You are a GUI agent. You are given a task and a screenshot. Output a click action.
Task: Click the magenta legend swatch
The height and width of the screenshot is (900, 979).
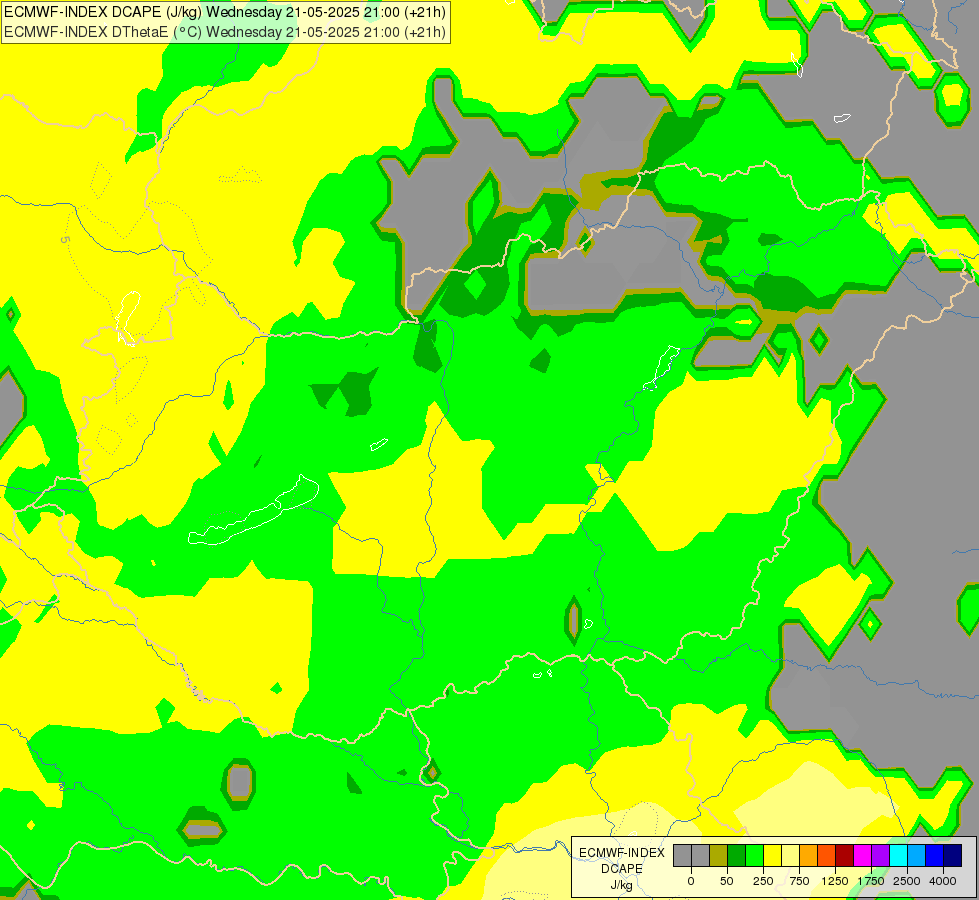[x=863, y=856]
